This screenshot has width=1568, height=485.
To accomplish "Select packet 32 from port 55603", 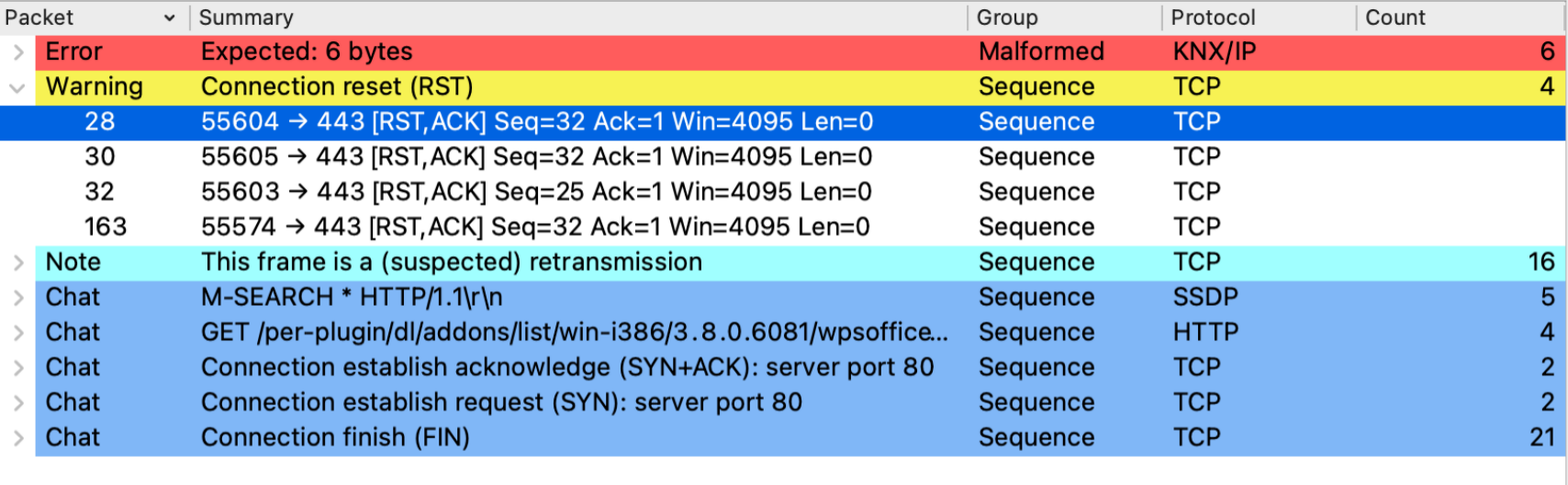I will [536, 192].
